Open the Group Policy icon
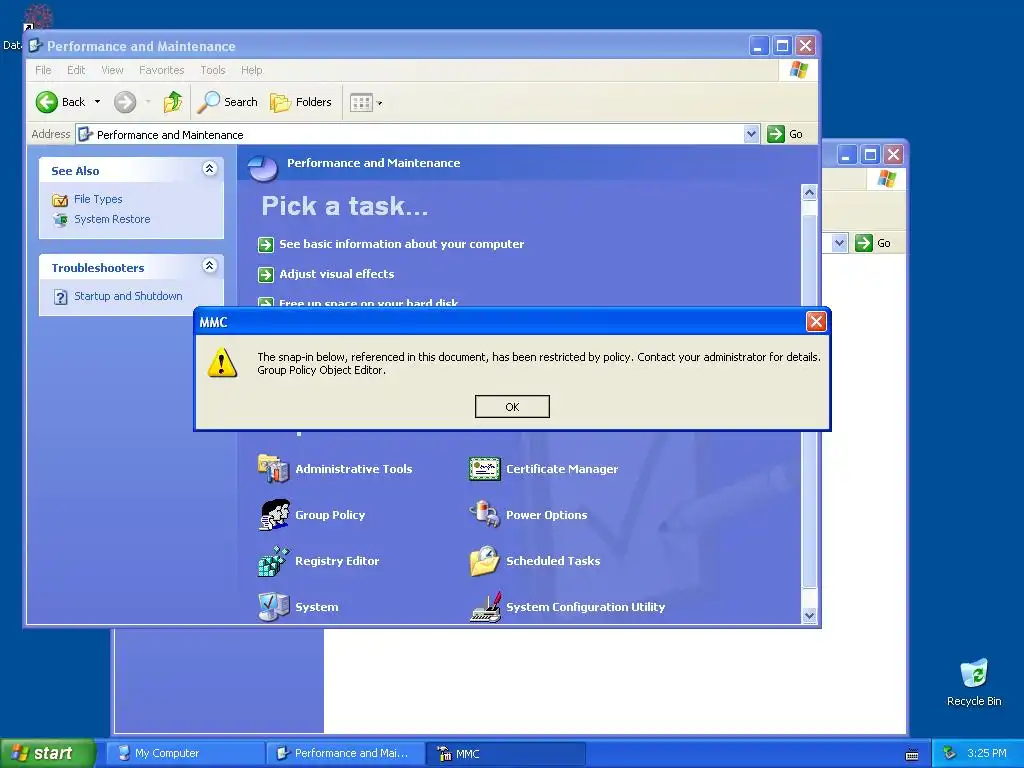This screenshot has height=768, width=1024. pyautogui.click(x=273, y=515)
